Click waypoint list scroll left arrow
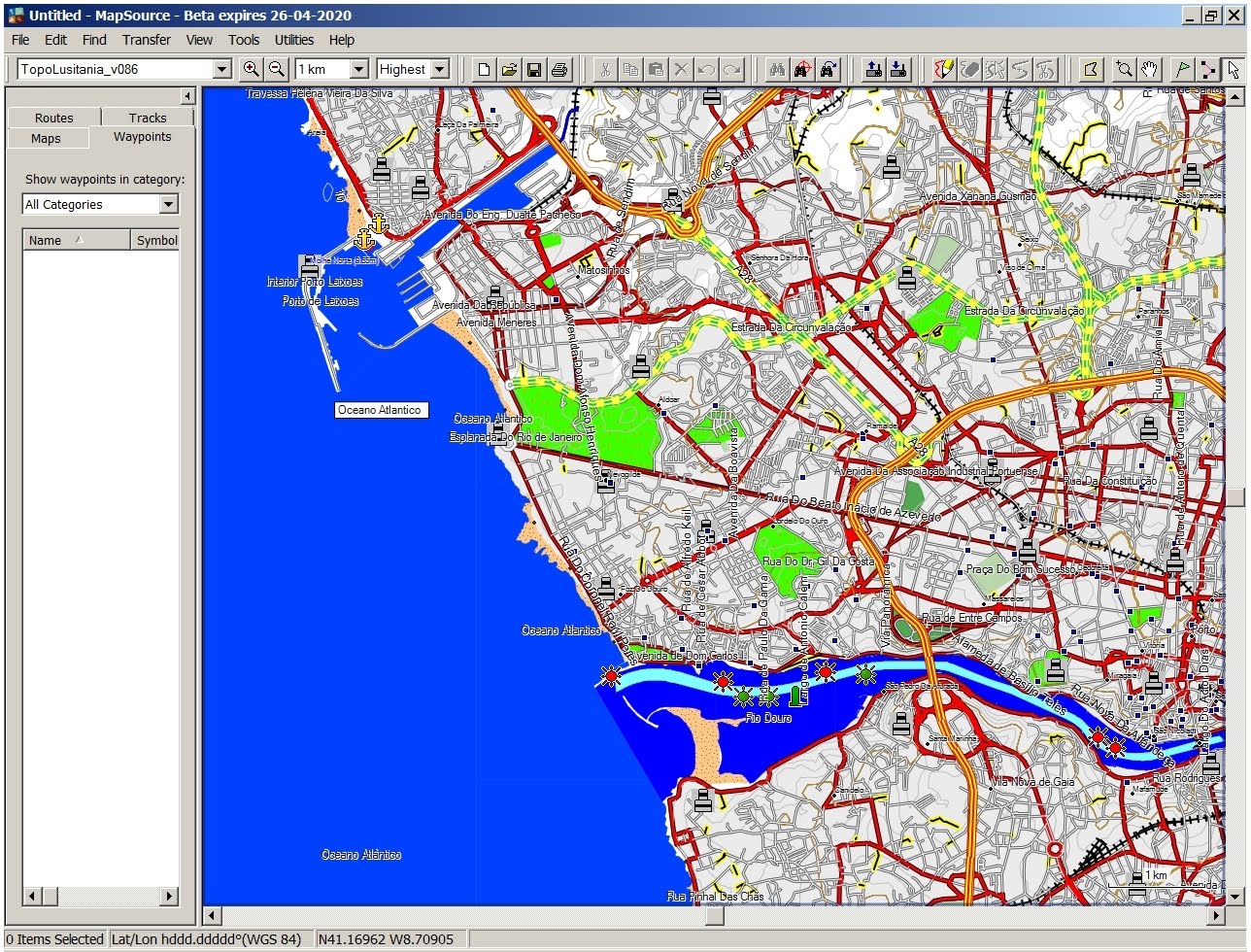Viewport: 1251px width, 952px height. pyautogui.click(x=32, y=896)
